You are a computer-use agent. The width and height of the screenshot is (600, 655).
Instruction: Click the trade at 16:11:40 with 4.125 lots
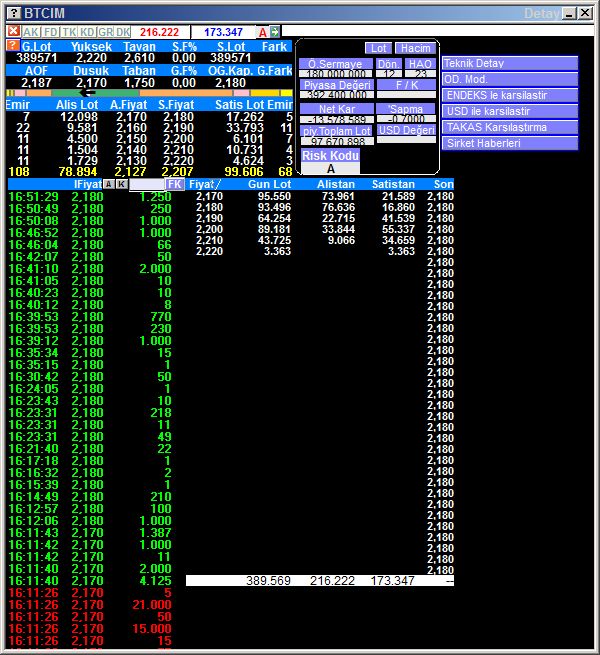pyautogui.click(x=90, y=581)
